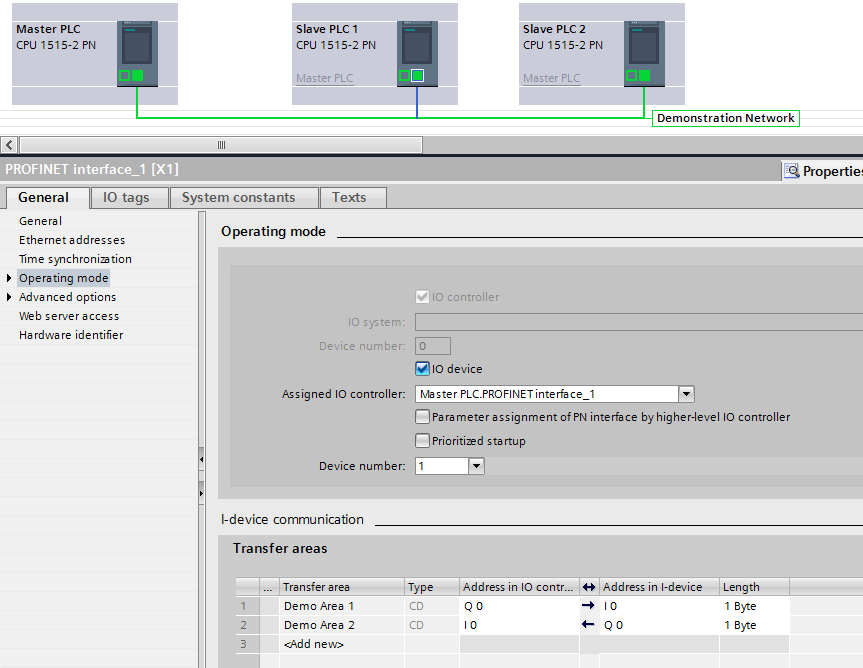863x668 pixels.
Task: Click the CD type cell of Demo Area 1
Action: click(432, 606)
